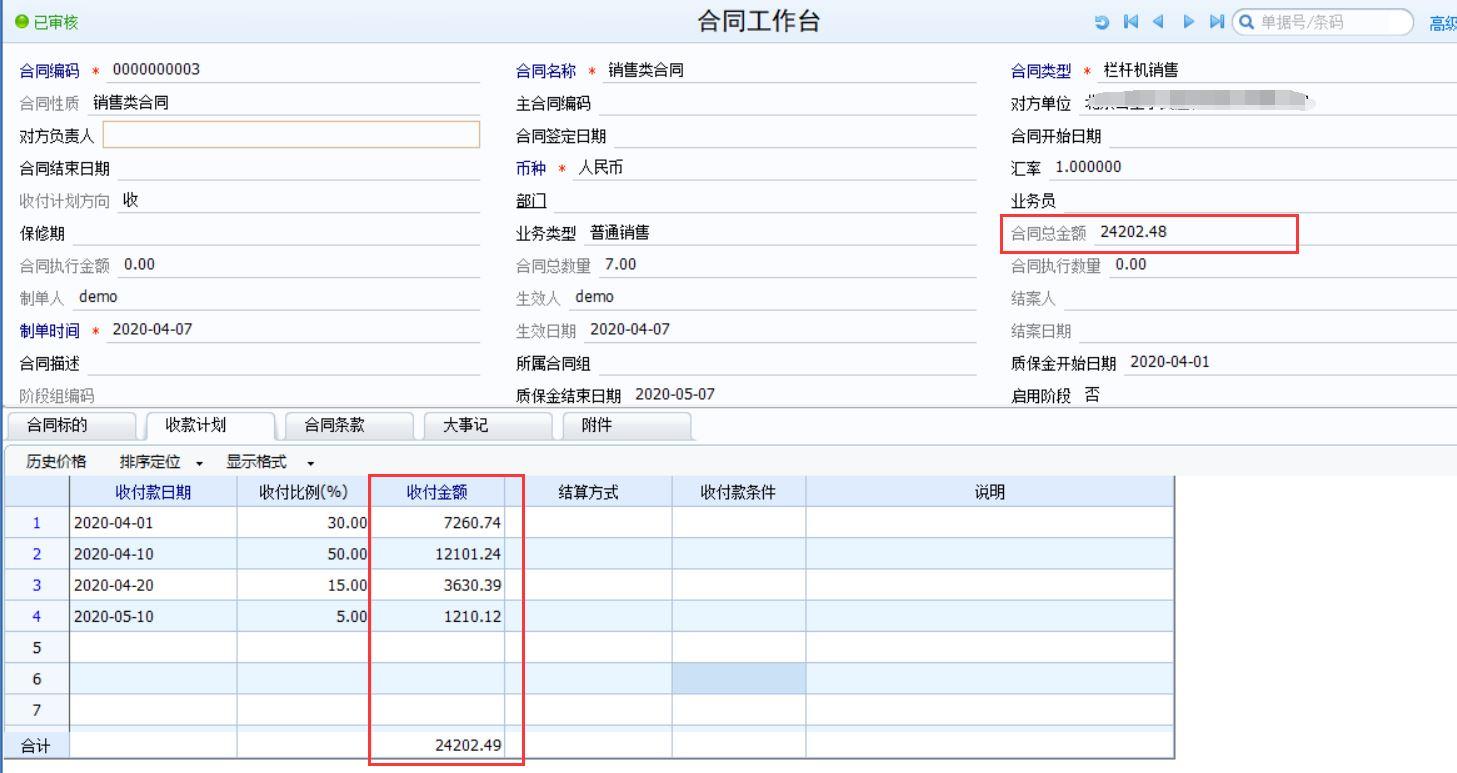Click the 合同名称 label link

(546, 70)
